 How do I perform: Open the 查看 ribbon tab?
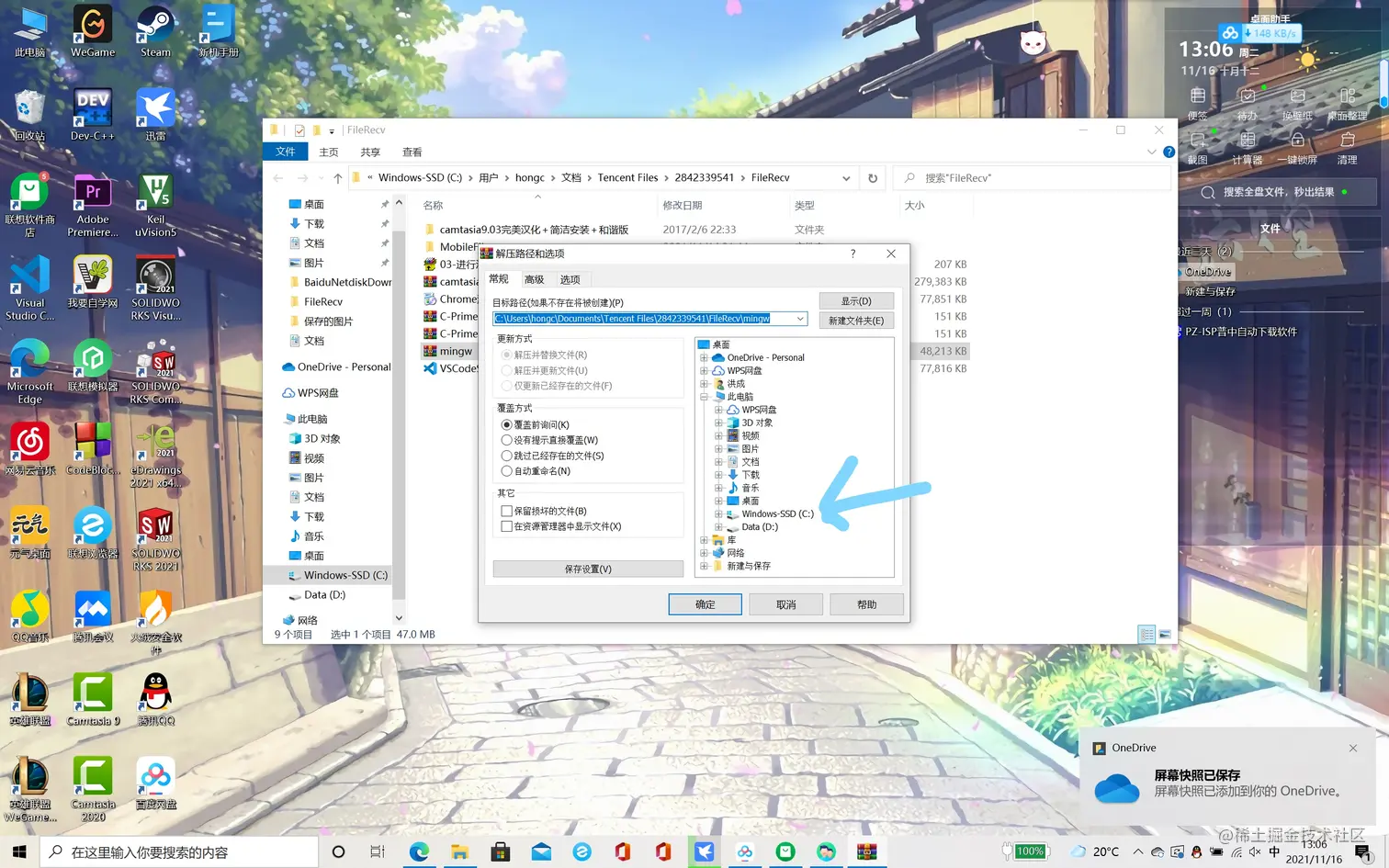click(412, 152)
